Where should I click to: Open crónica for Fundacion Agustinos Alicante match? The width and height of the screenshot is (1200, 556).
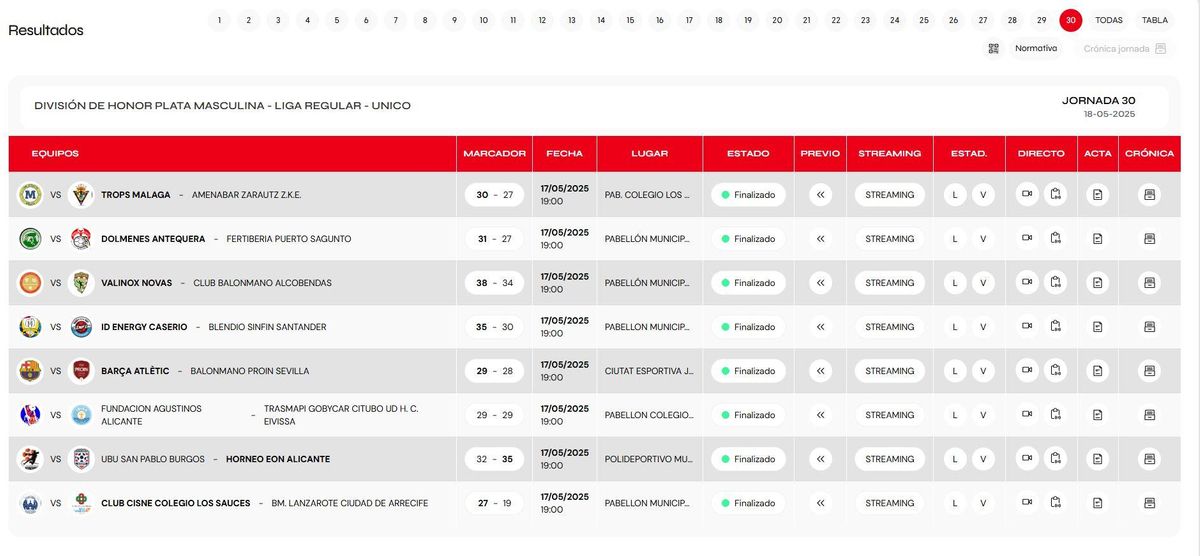point(1149,415)
